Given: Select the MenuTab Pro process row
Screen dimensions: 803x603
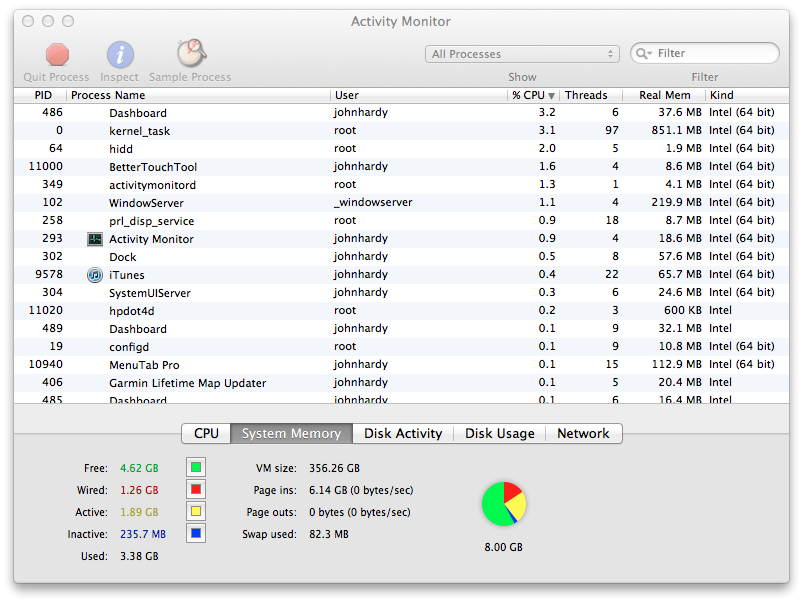Looking at the screenshot, I should (402, 365).
